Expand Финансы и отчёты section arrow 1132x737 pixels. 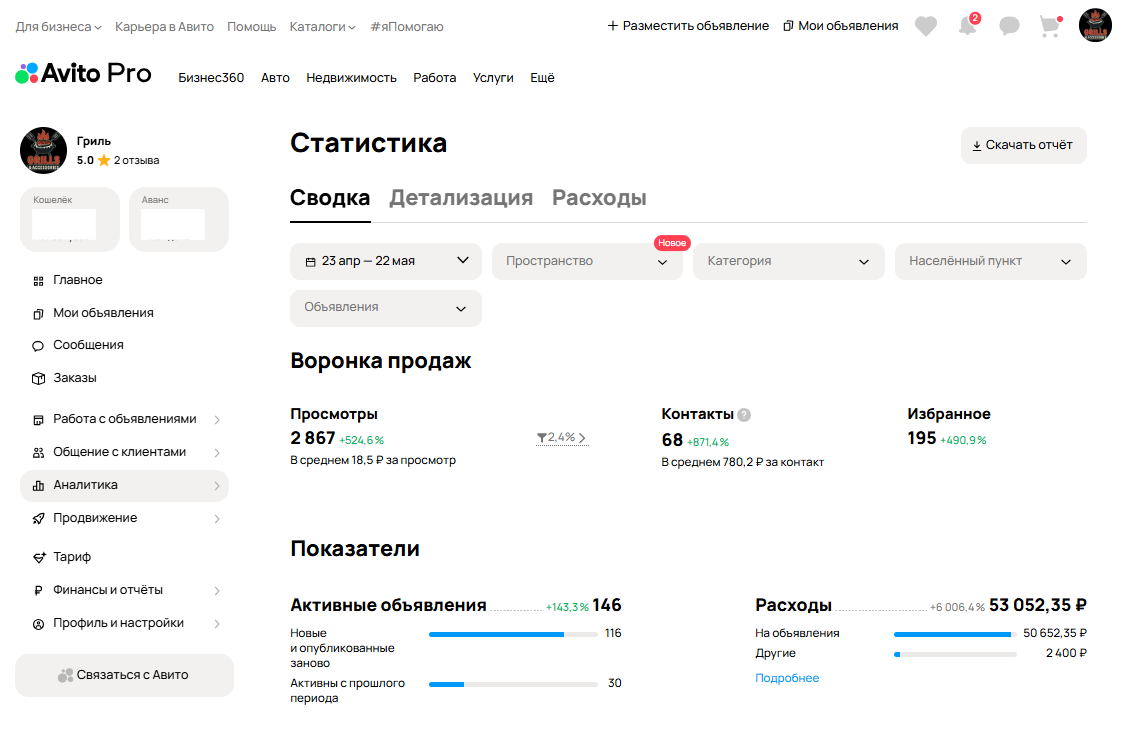pyautogui.click(x=217, y=590)
